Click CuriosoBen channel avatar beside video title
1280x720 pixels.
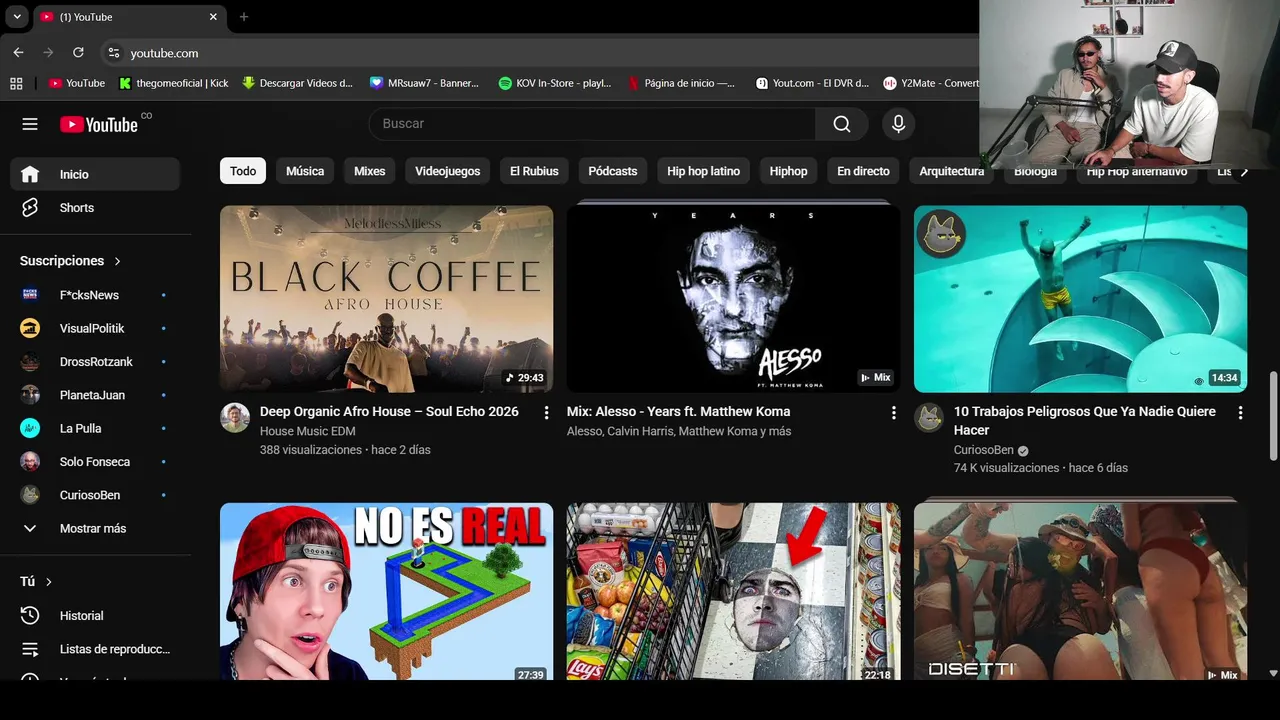pos(929,417)
